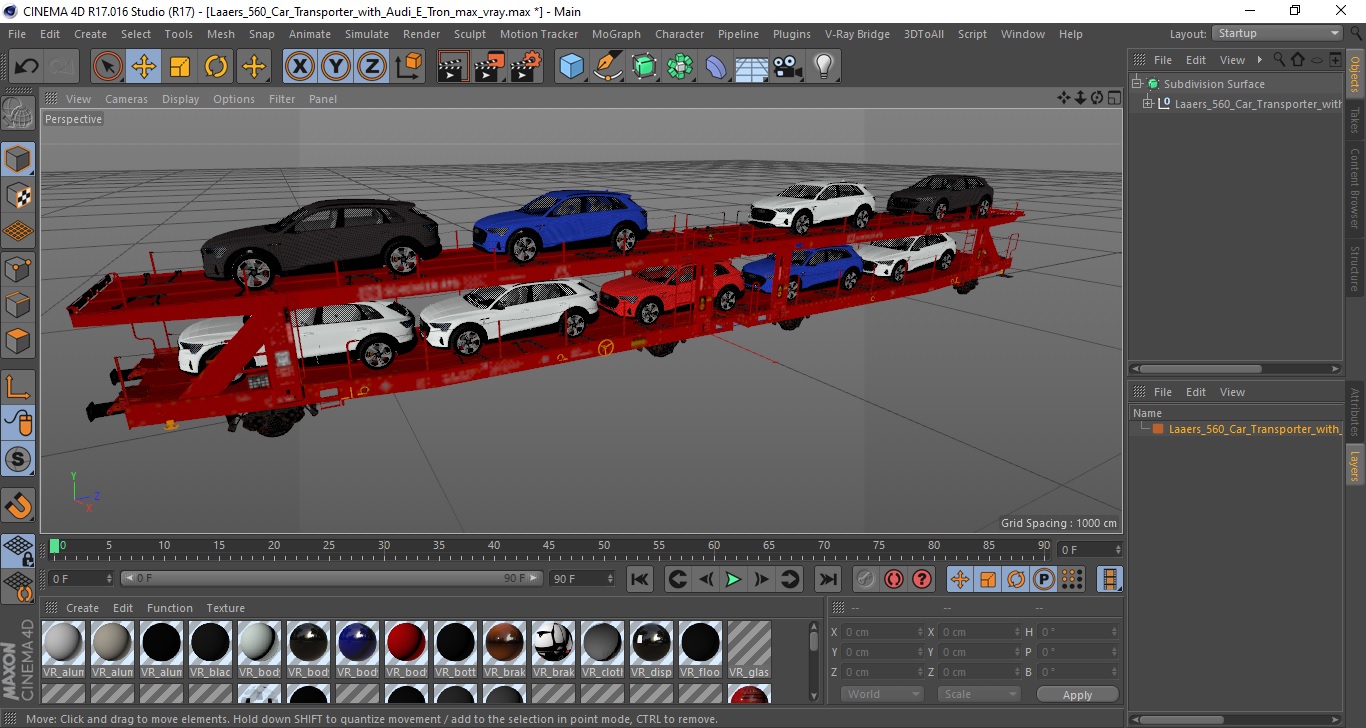
Task: Open the timeline window icon
Action: click(1109, 579)
